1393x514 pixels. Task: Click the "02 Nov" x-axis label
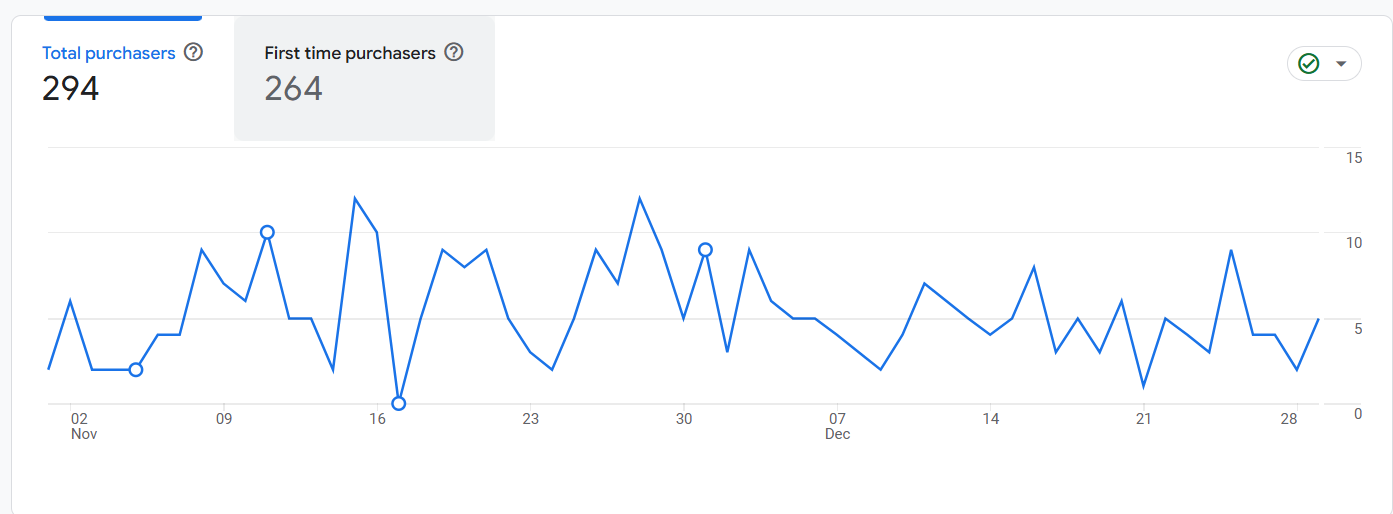coord(81,426)
